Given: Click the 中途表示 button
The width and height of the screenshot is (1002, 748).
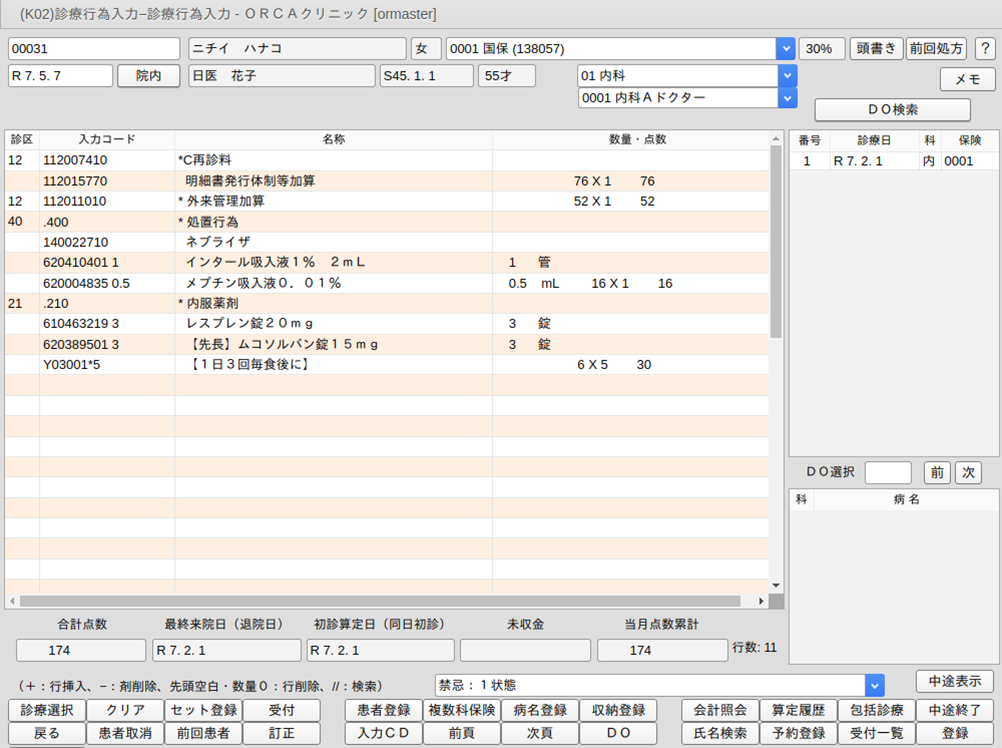Looking at the screenshot, I should 954,682.
